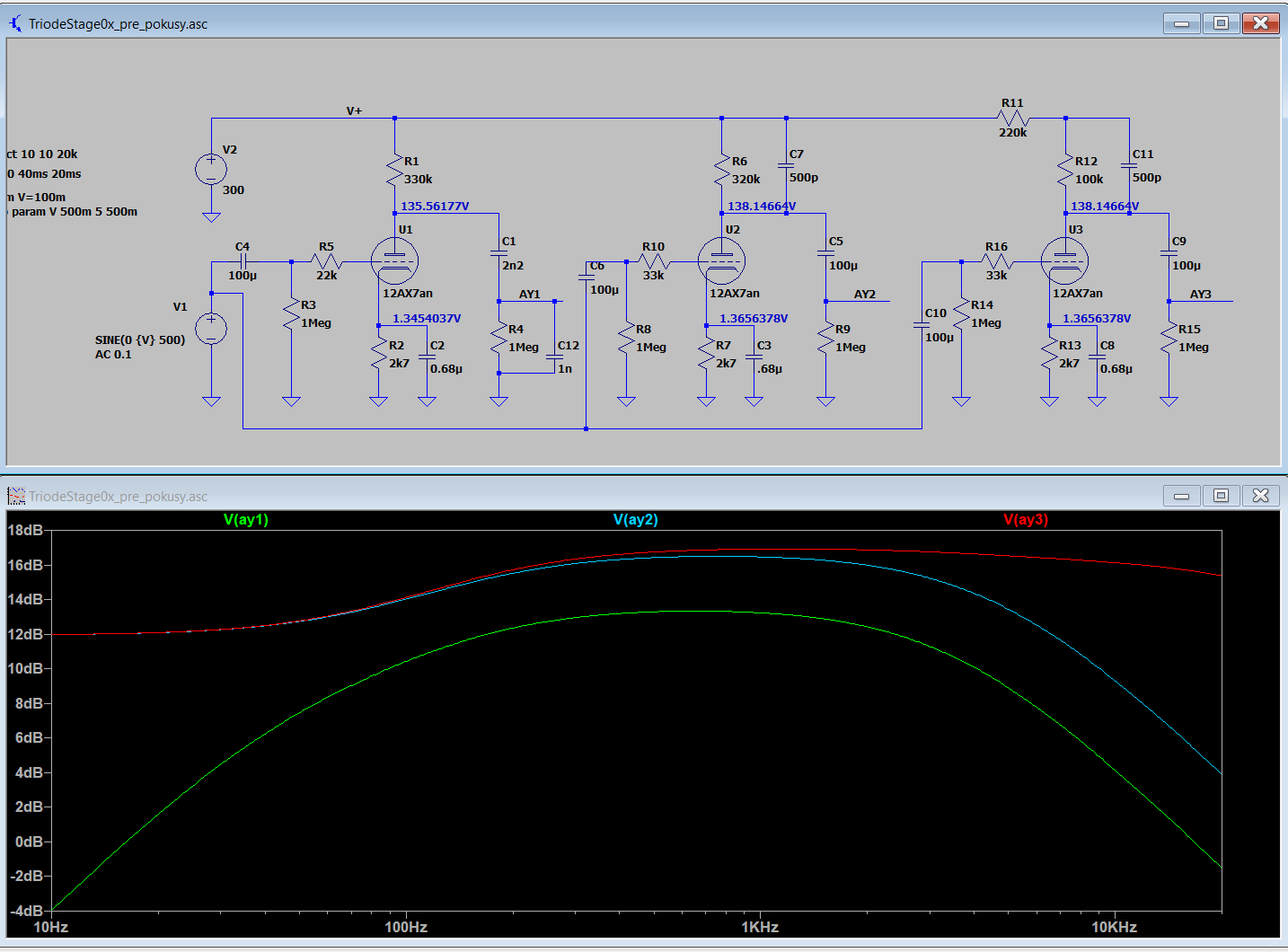
Task: Click the 1.3454037V cathode voltage annotation
Action: pyautogui.click(x=427, y=319)
